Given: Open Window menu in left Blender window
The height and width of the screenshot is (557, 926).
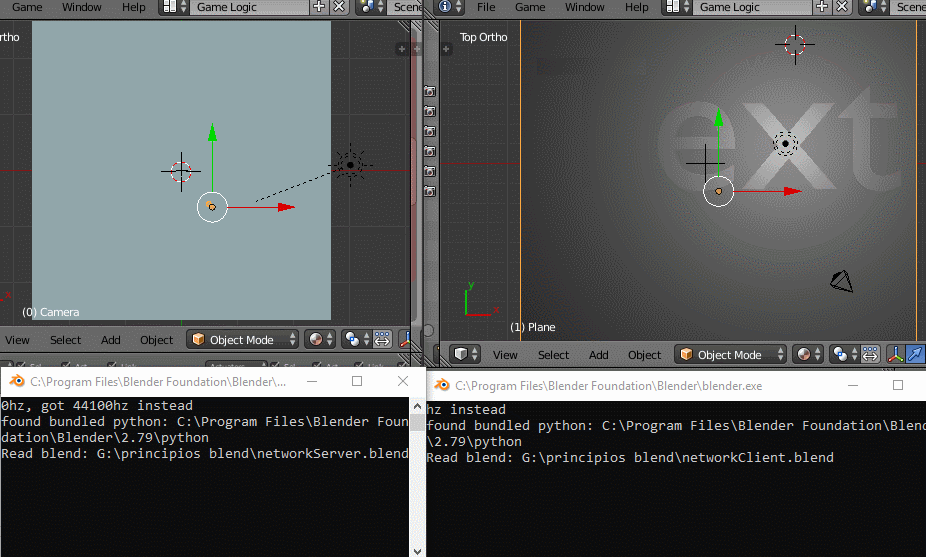Looking at the screenshot, I should click(x=81, y=7).
